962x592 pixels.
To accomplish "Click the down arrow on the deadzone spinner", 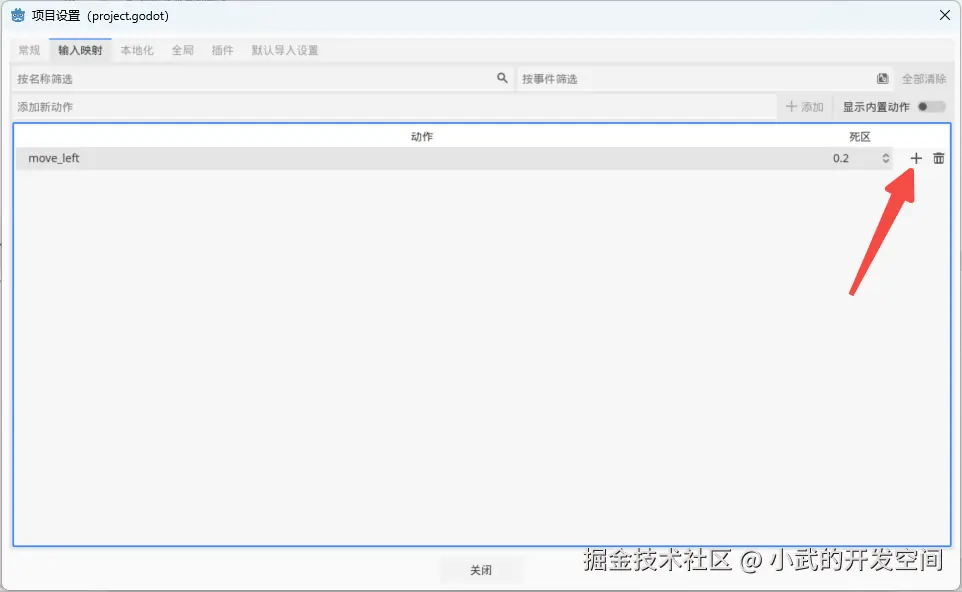I will [x=885, y=162].
